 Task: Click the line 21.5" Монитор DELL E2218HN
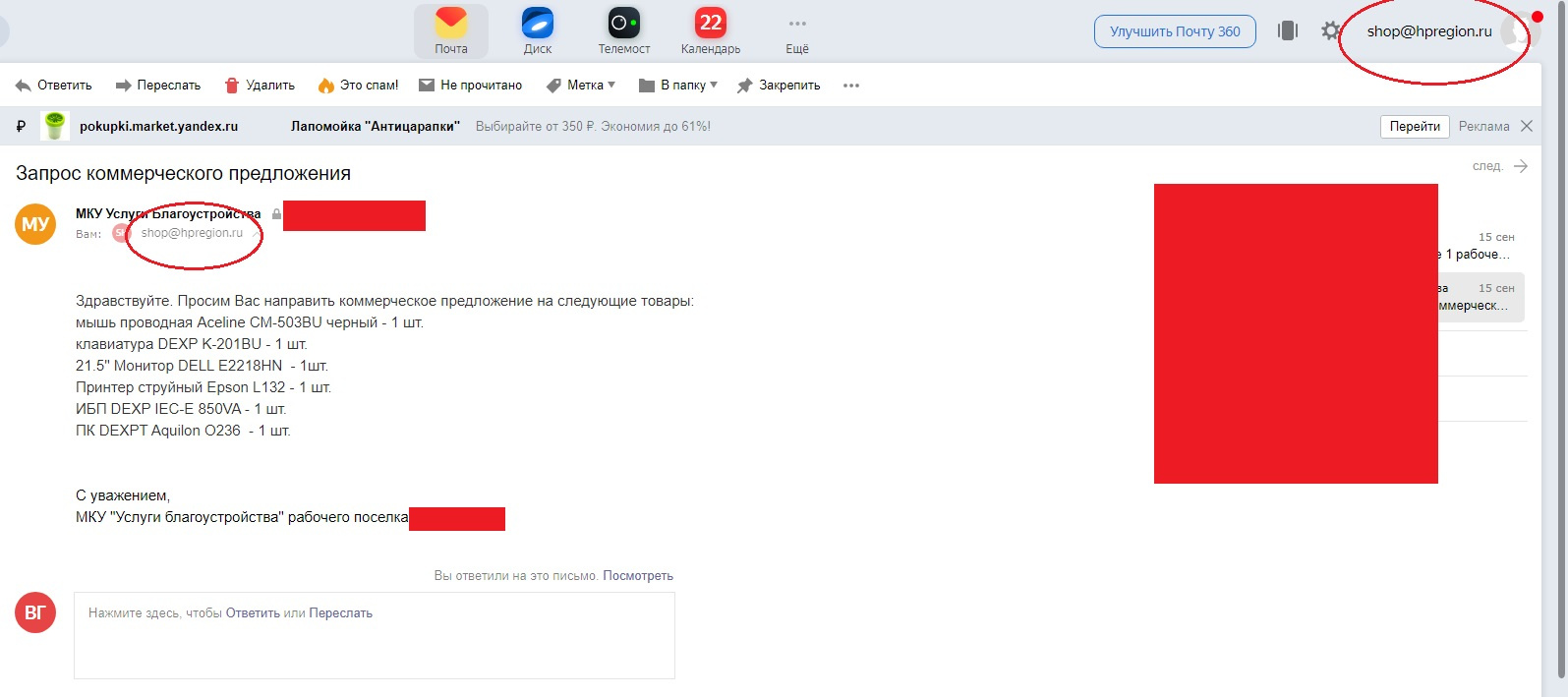pos(202,366)
